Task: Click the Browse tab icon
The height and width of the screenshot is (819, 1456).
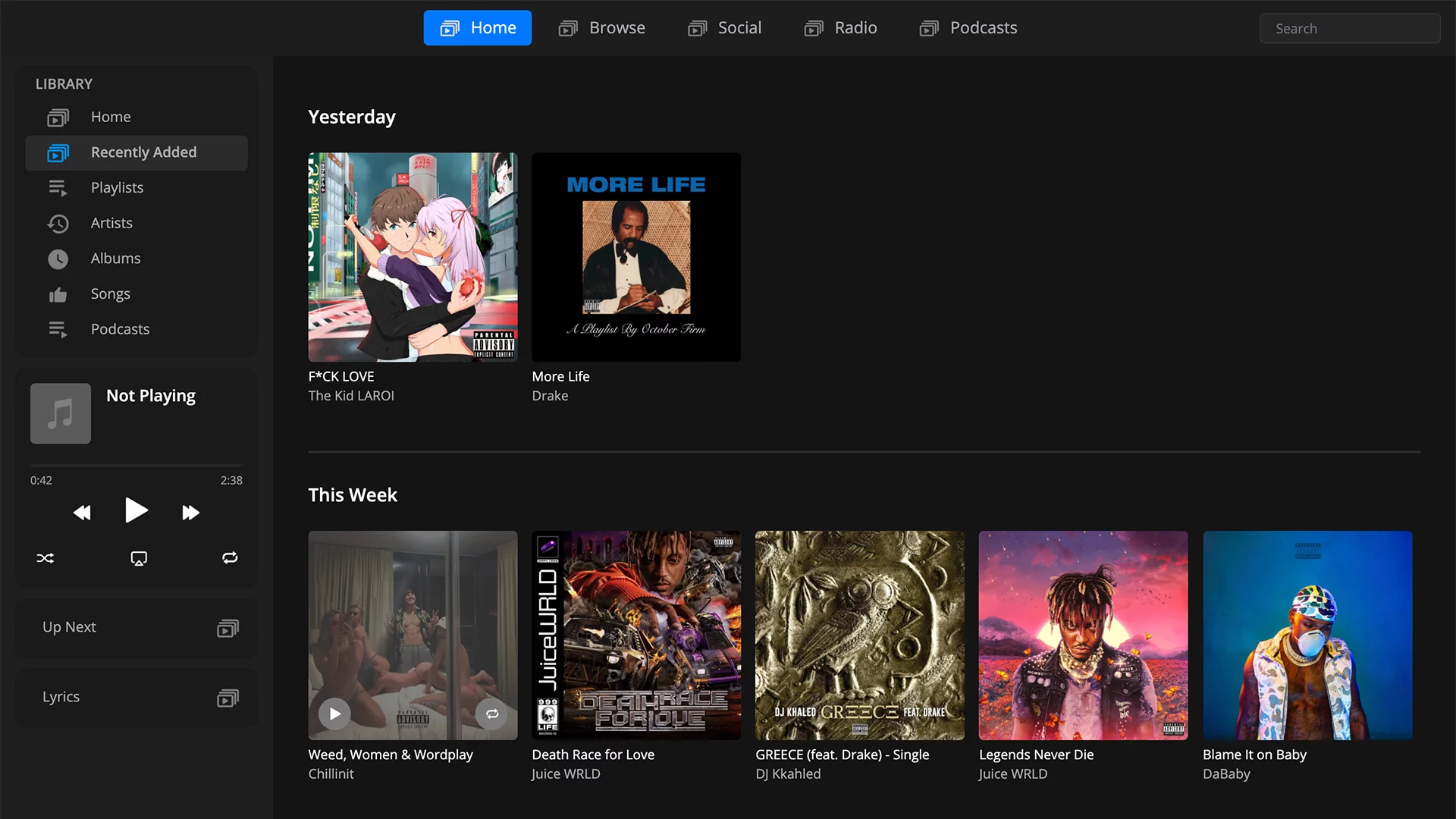Action: pyautogui.click(x=568, y=29)
